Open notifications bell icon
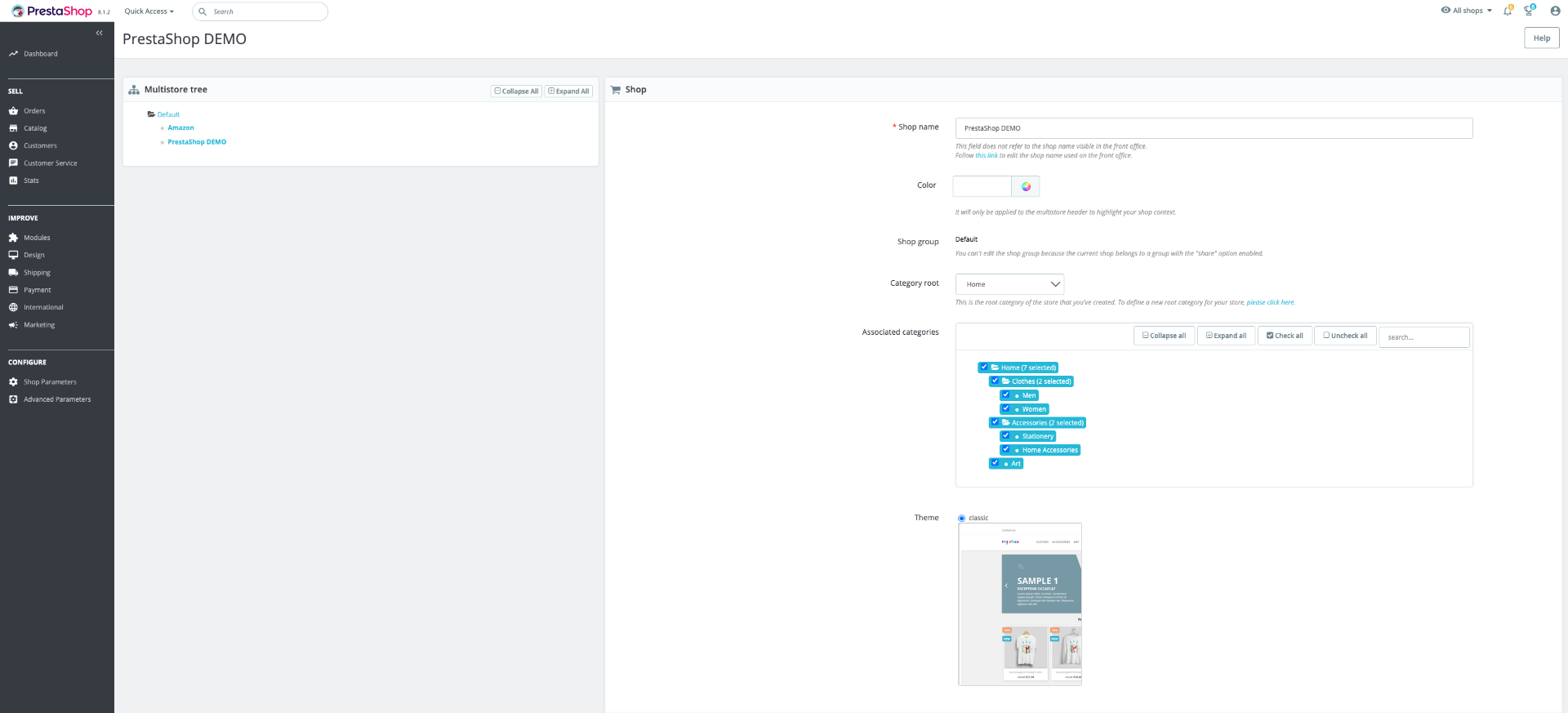This screenshot has height=713, width=1568. [x=1508, y=11]
